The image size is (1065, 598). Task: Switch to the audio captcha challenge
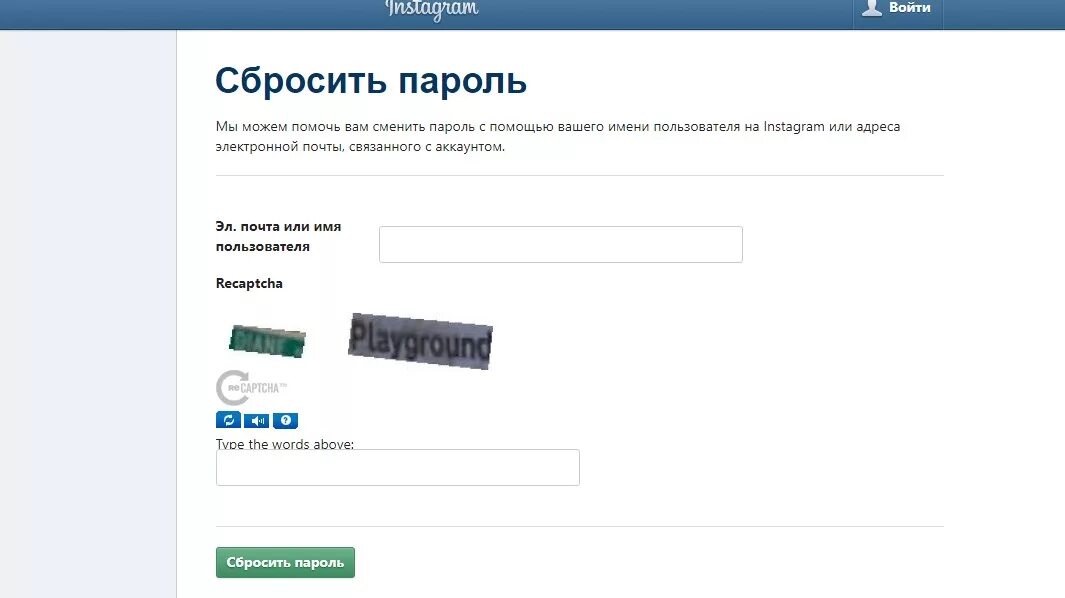pos(257,421)
